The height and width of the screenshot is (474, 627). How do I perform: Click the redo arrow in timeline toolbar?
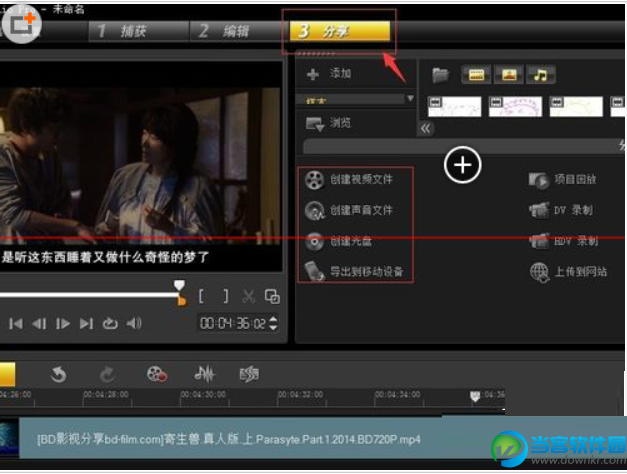point(107,375)
